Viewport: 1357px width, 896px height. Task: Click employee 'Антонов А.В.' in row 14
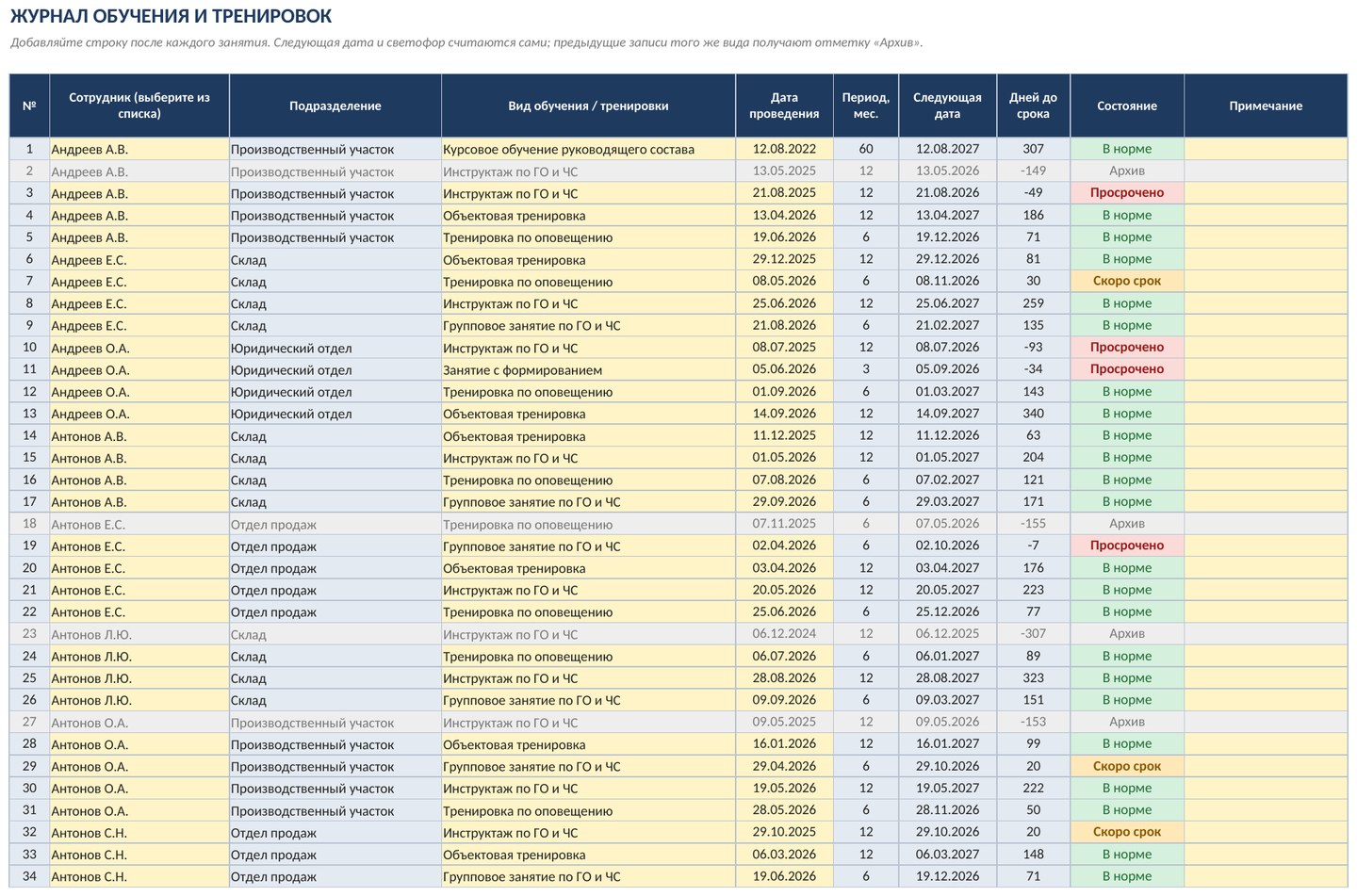[x=139, y=435]
